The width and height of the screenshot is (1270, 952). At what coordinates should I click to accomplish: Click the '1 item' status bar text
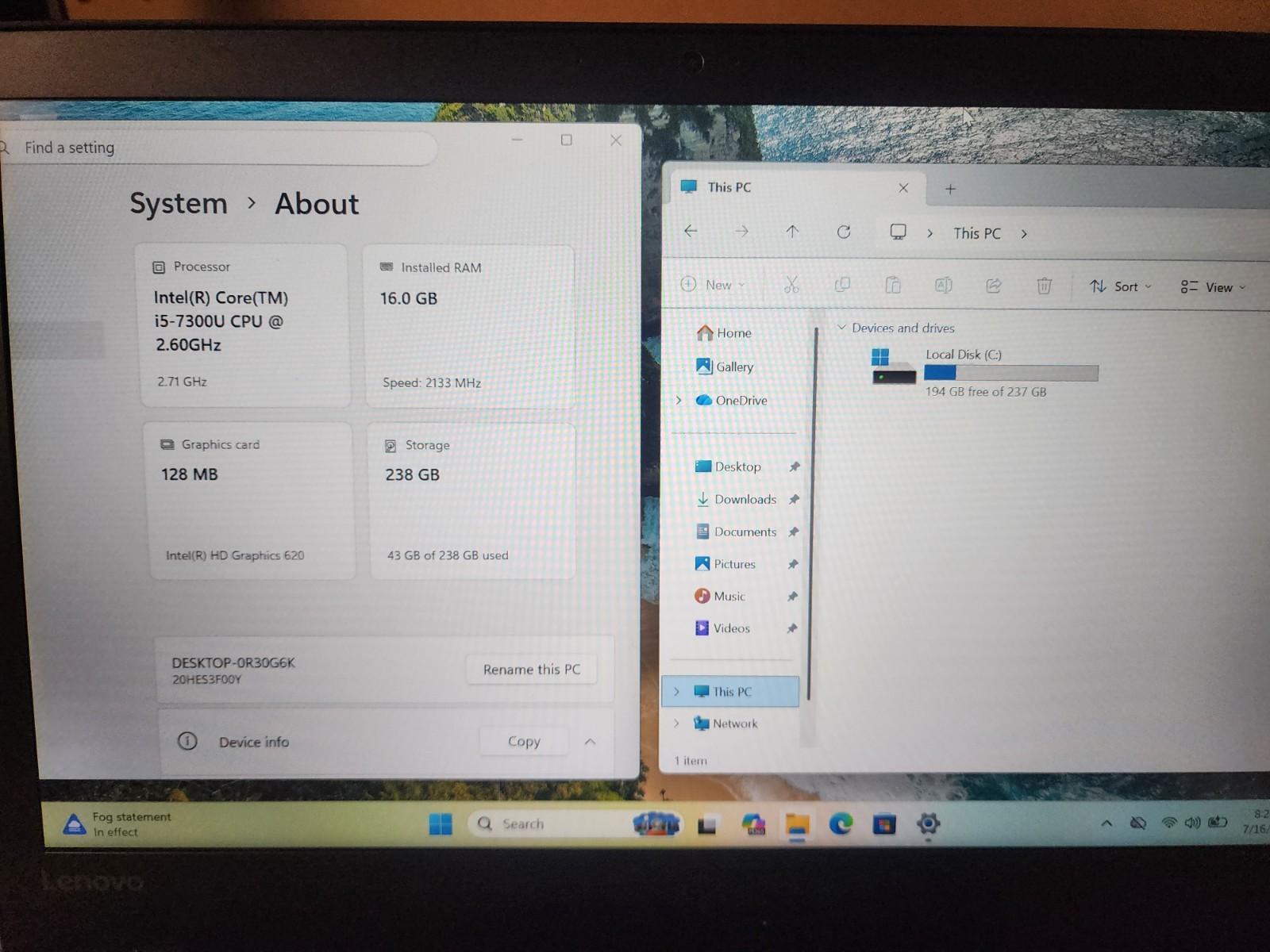tap(691, 760)
